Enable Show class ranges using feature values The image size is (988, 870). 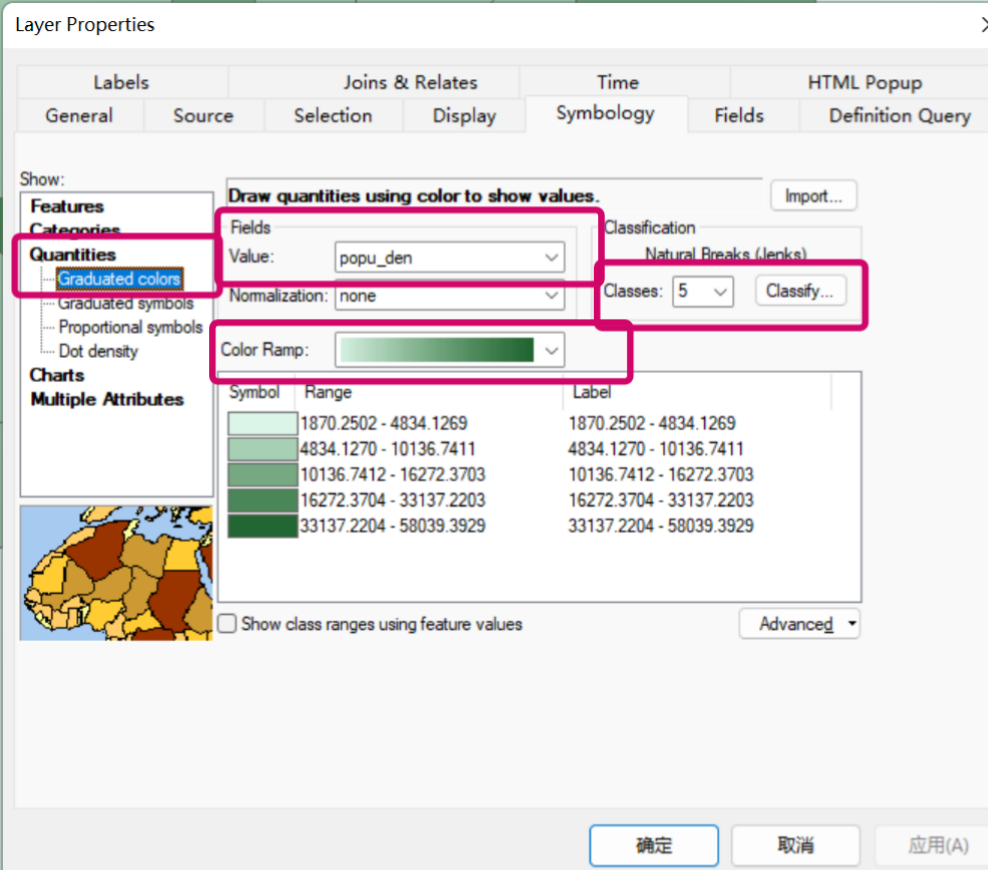point(227,623)
